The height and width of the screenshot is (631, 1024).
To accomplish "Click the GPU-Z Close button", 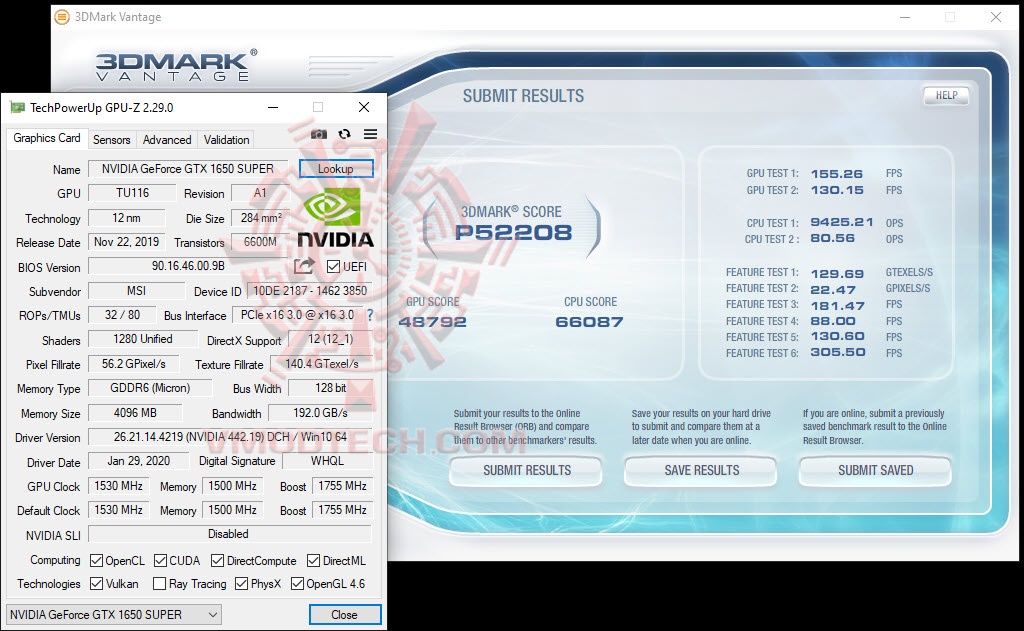I will (x=344, y=615).
